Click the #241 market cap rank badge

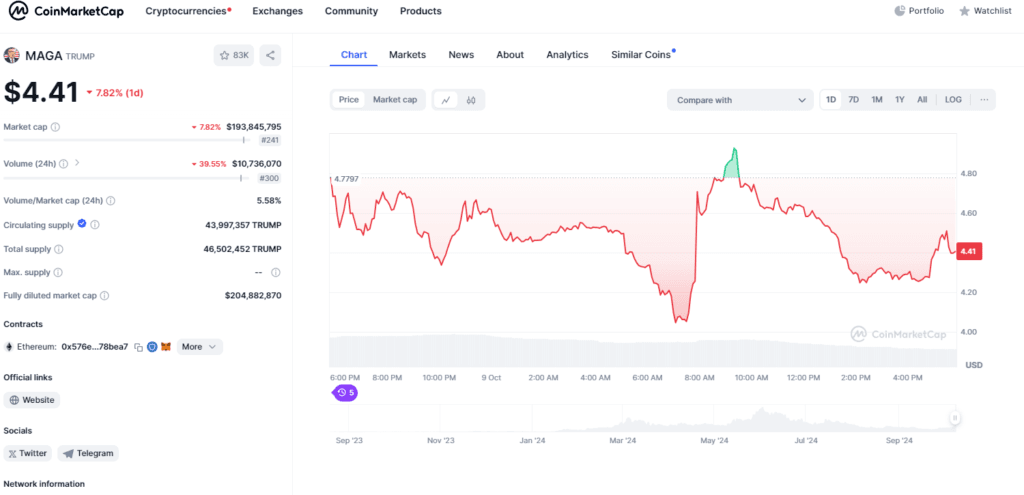click(x=269, y=140)
